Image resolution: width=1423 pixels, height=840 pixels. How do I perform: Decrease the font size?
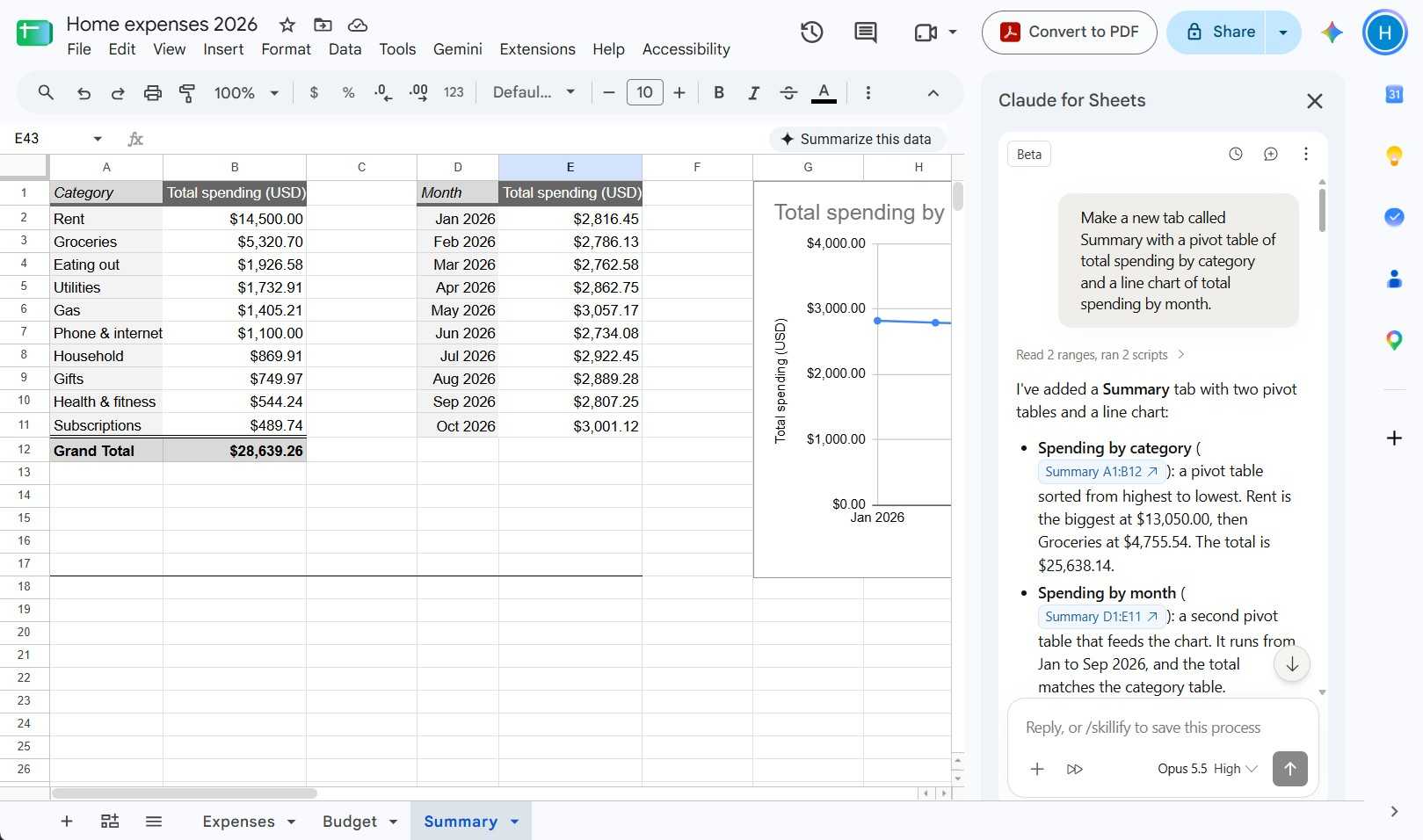(608, 92)
